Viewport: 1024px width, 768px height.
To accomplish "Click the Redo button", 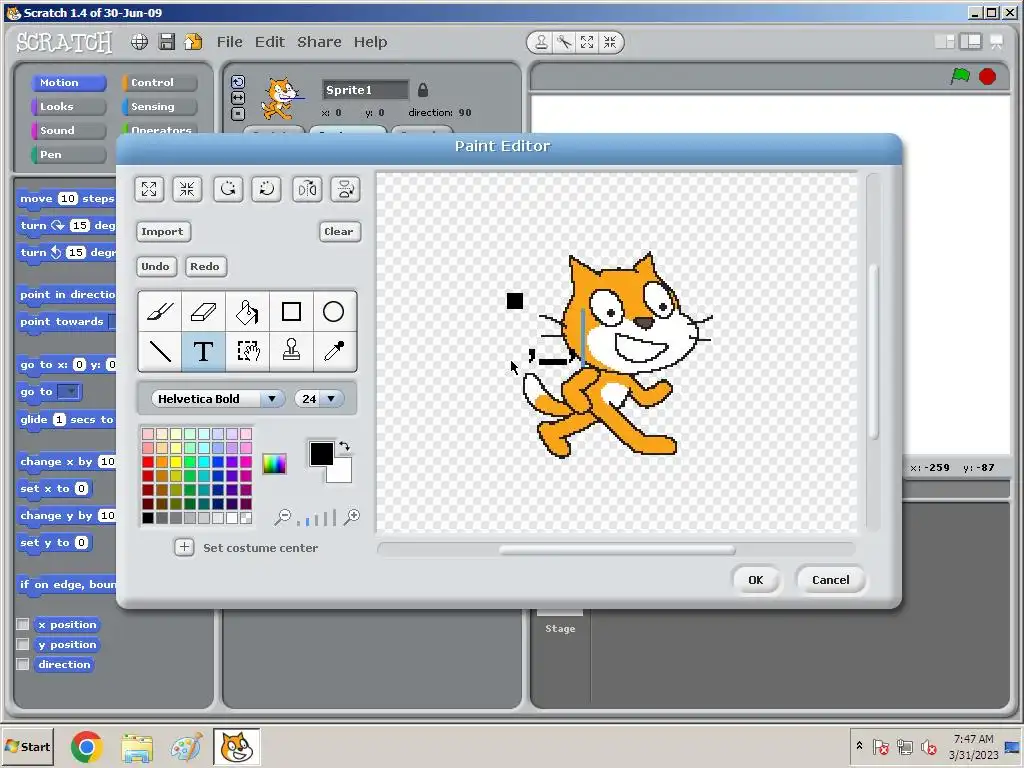I will point(205,266).
